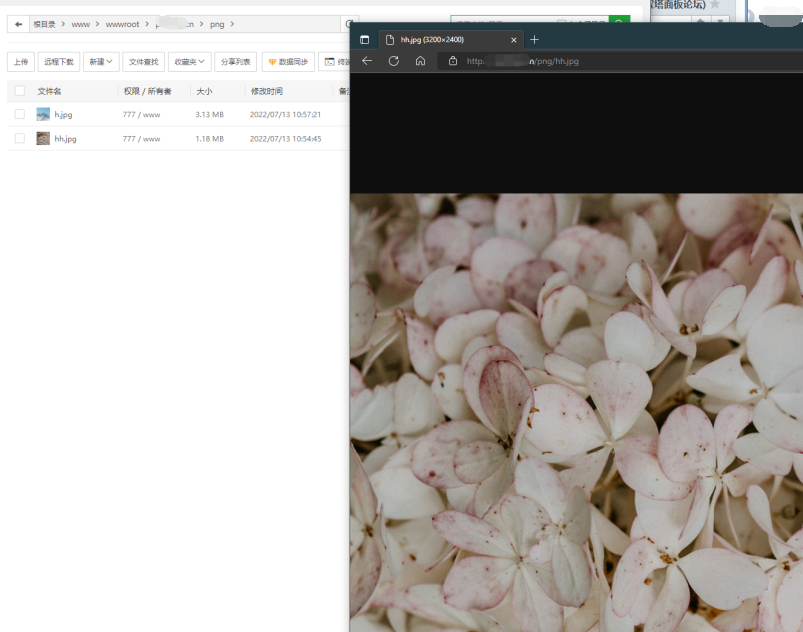Go to png in the breadcrumb path
Screen dimensions: 803x632
[217, 24]
